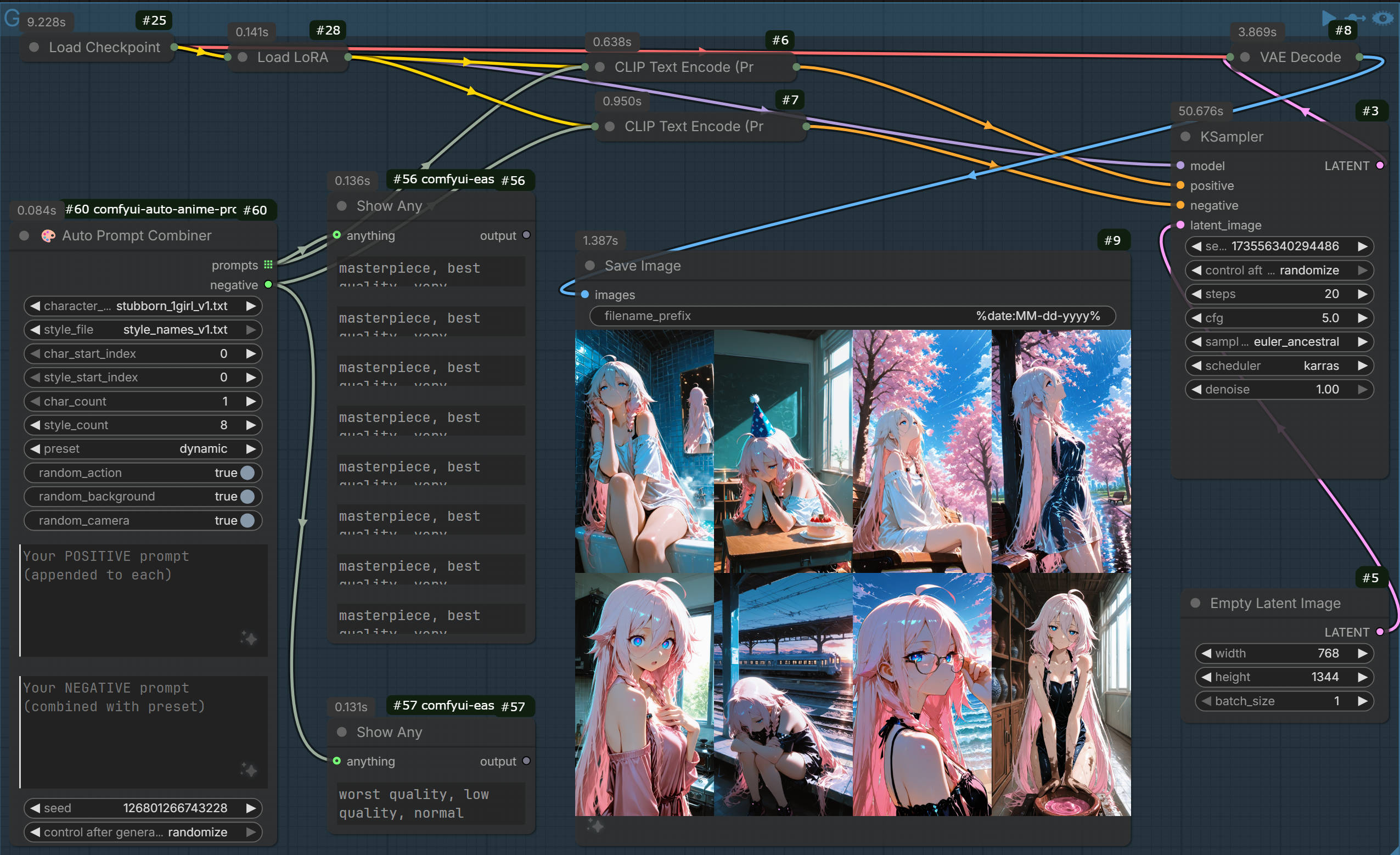Click the Auto Prompt Combiner seed field

(143, 808)
